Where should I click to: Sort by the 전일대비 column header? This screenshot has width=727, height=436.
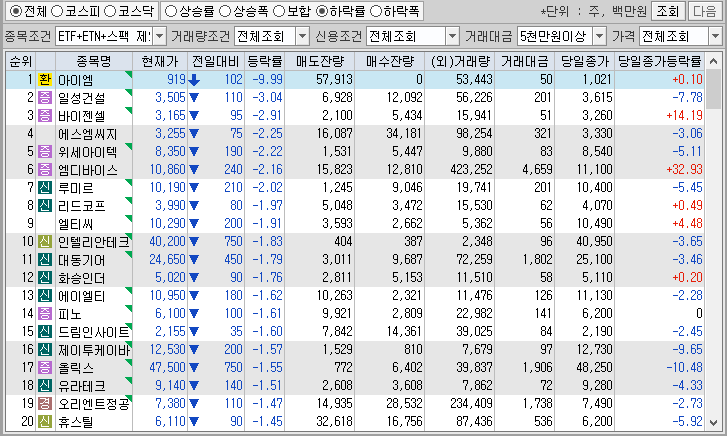point(216,61)
